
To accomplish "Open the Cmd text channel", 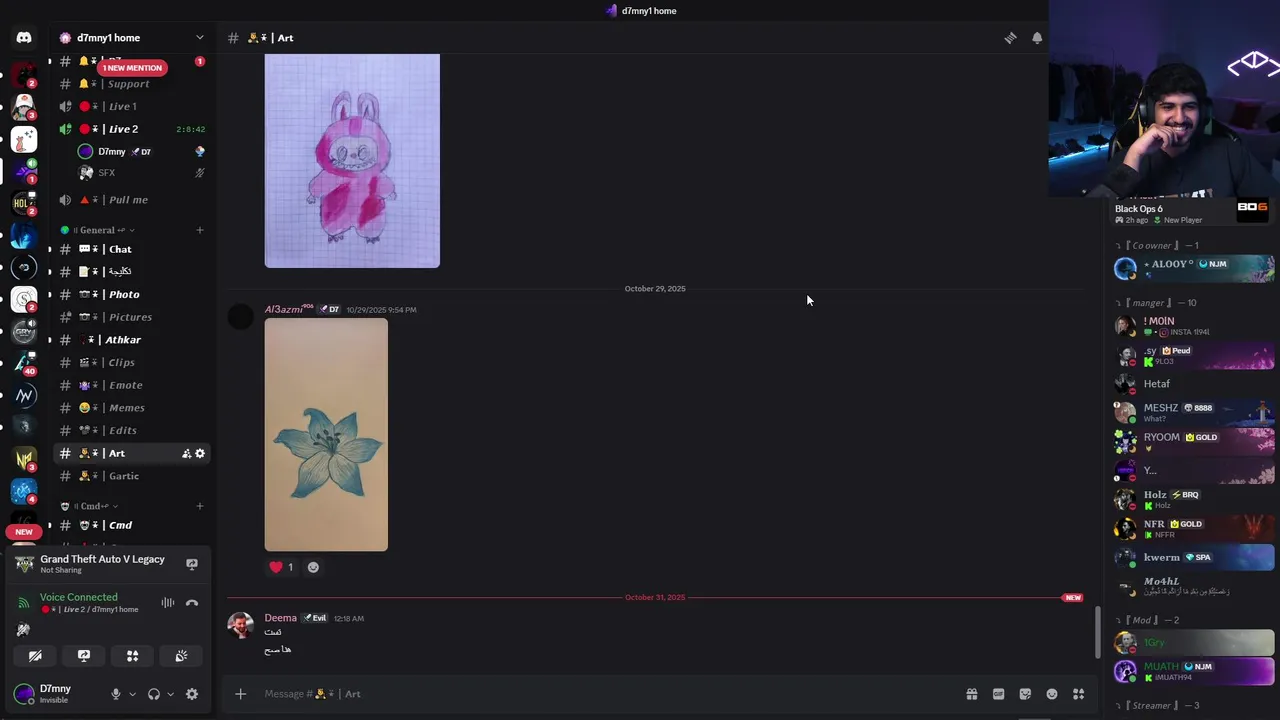I will click(x=132, y=525).
